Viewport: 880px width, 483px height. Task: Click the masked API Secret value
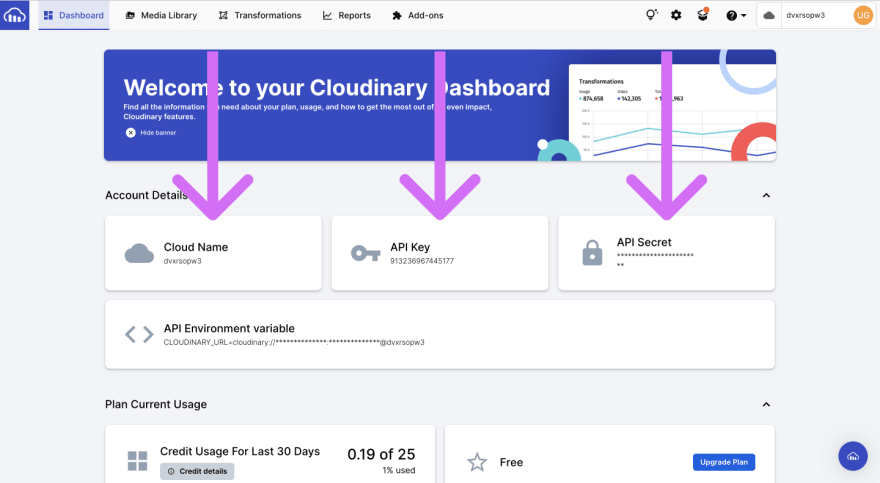[x=655, y=260]
